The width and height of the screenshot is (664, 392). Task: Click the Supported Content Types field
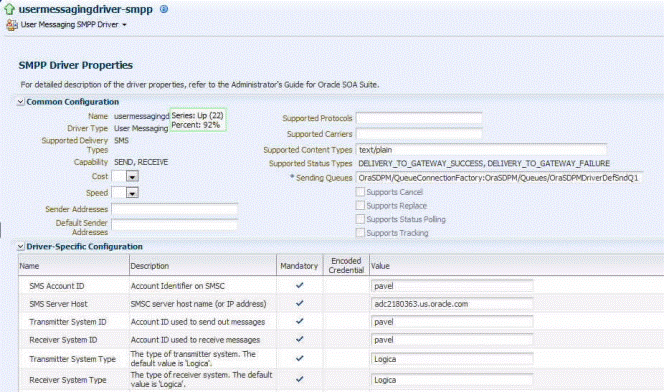coord(481,150)
